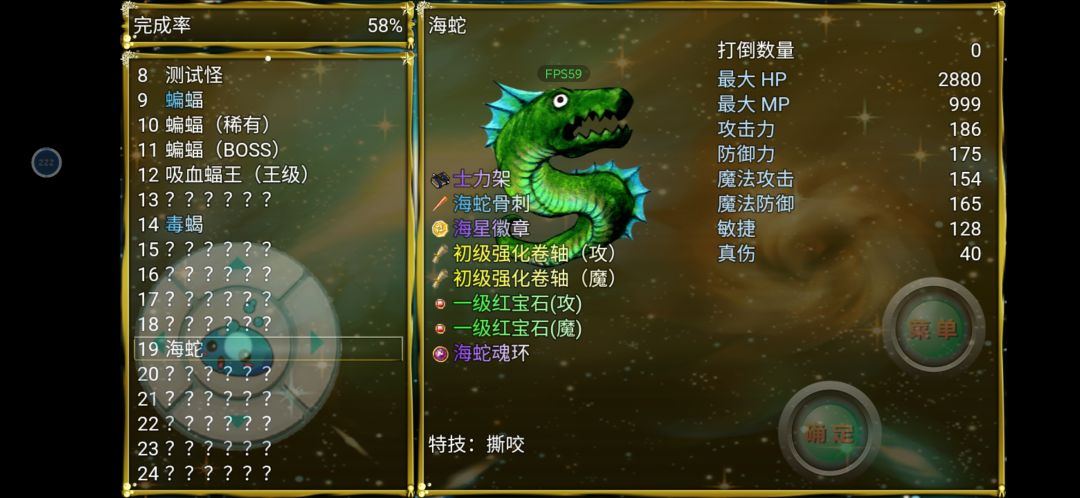Tap the virtual d-pad up arrow
This screenshot has height=498, width=1080.
pyautogui.click(x=238, y=264)
